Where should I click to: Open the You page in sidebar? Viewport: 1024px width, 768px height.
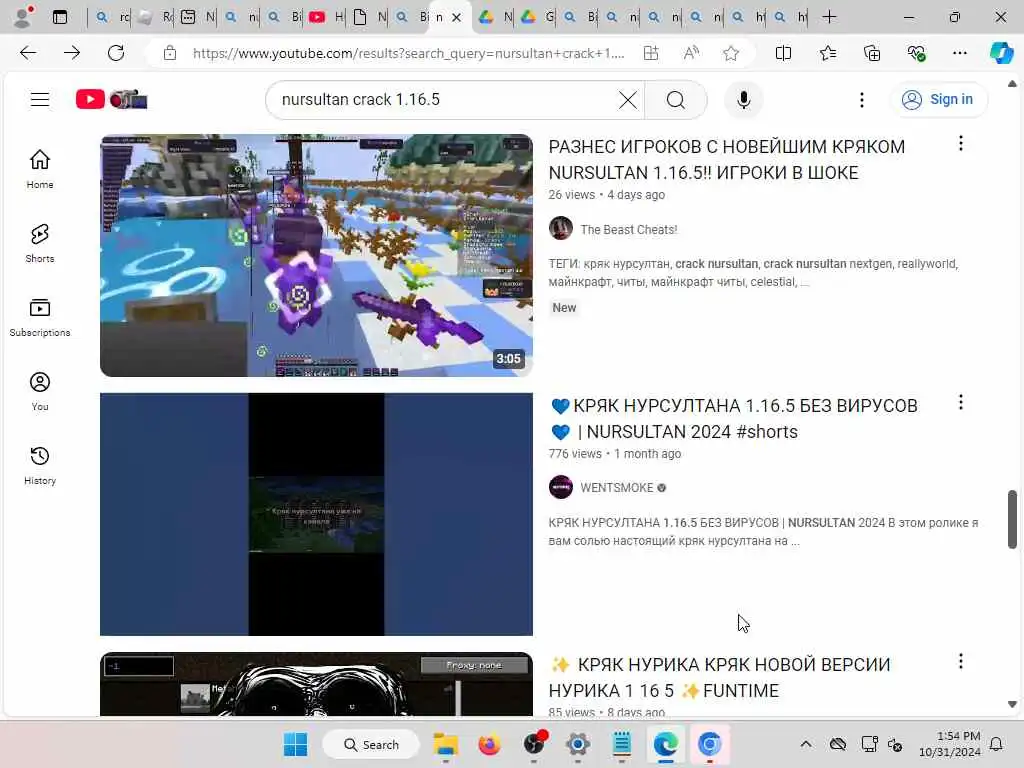coord(40,391)
